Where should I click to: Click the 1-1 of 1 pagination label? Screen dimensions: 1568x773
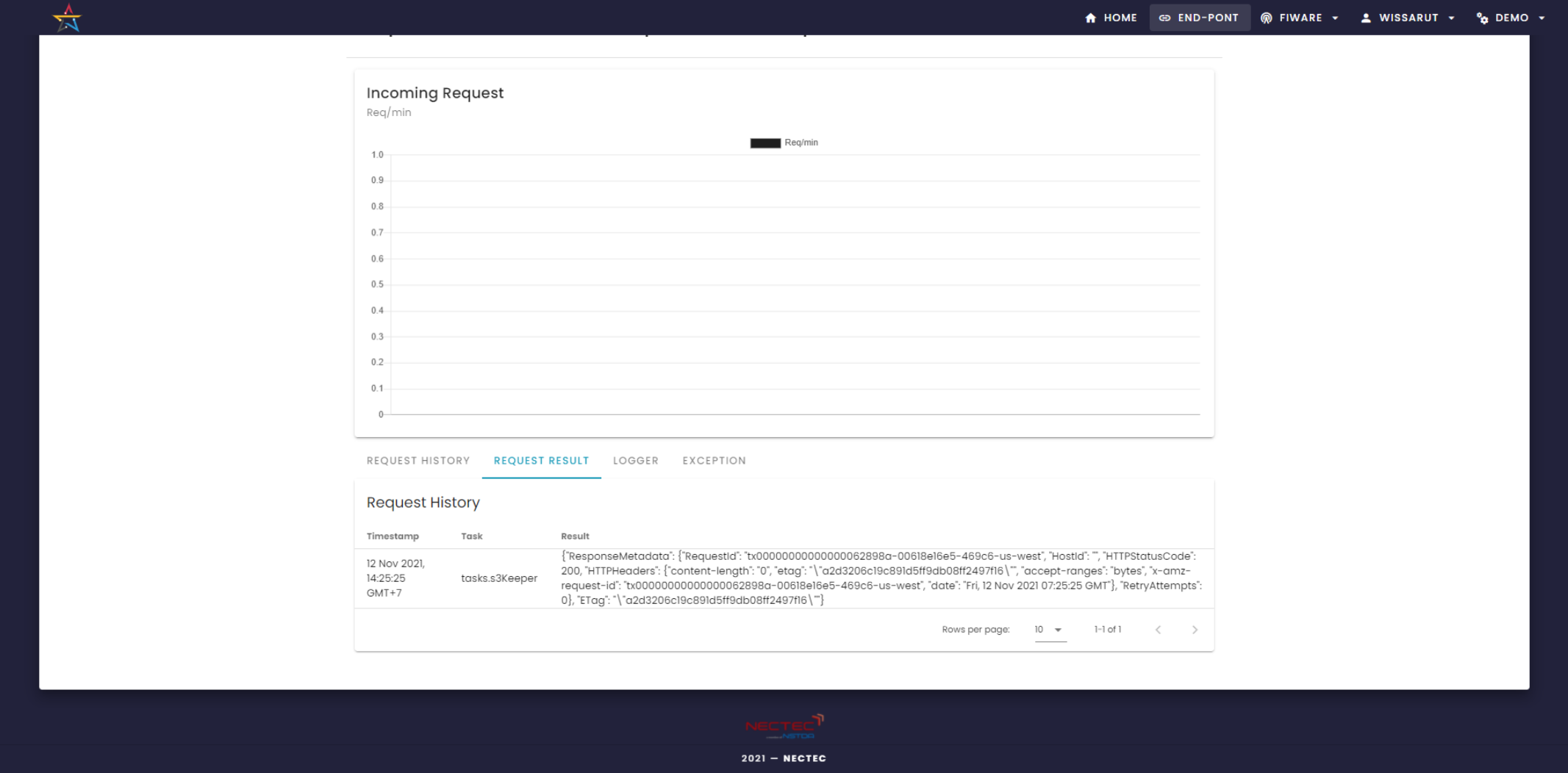point(1107,630)
